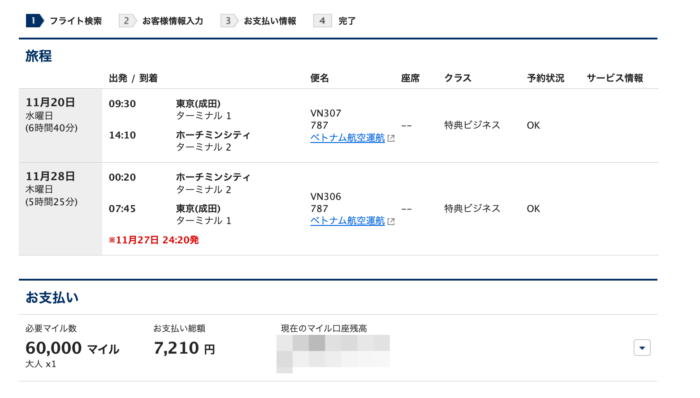The height and width of the screenshot is (398, 700).
Task: Click the 60,000 マイル required miles amount
Action: point(72,348)
